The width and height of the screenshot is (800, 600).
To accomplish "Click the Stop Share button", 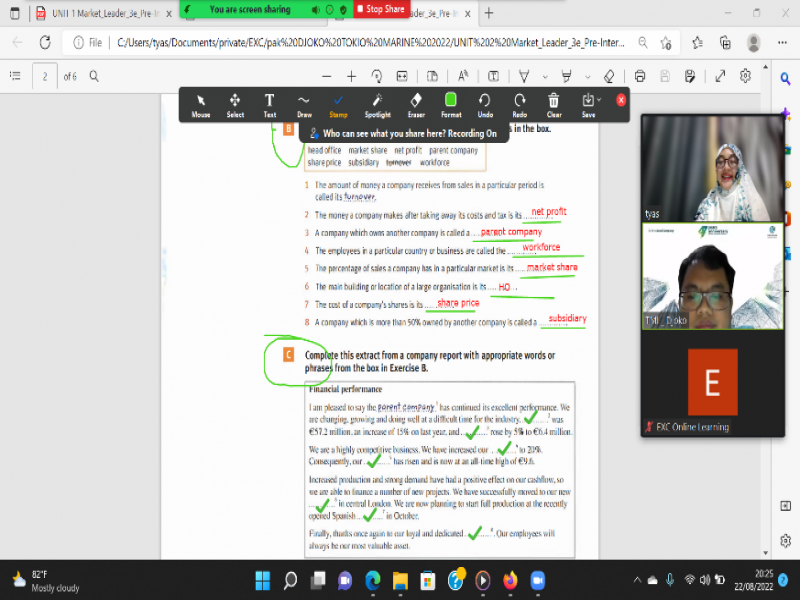I will pos(382,9).
